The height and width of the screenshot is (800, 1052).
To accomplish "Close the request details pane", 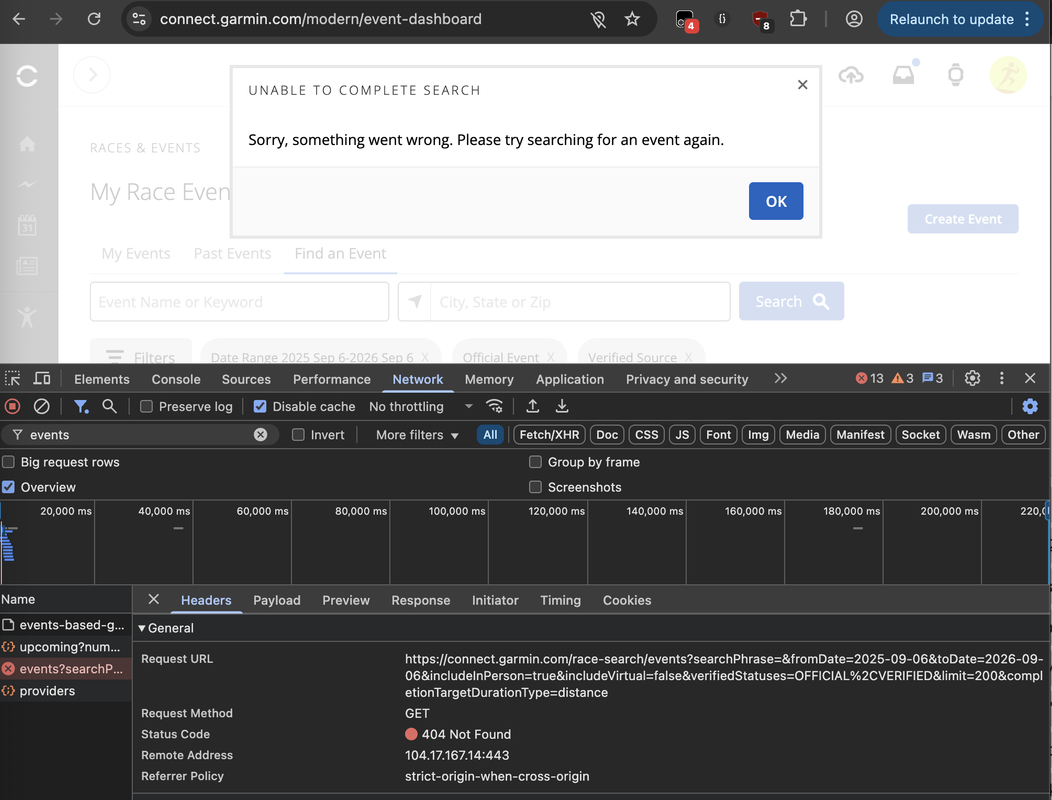I will pyautogui.click(x=154, y=599).
